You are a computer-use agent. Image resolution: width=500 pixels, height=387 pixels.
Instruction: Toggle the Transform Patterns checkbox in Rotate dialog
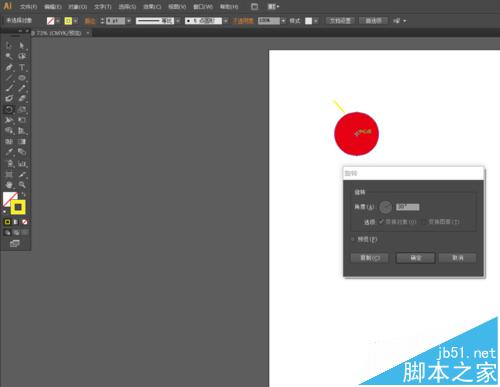424,222
